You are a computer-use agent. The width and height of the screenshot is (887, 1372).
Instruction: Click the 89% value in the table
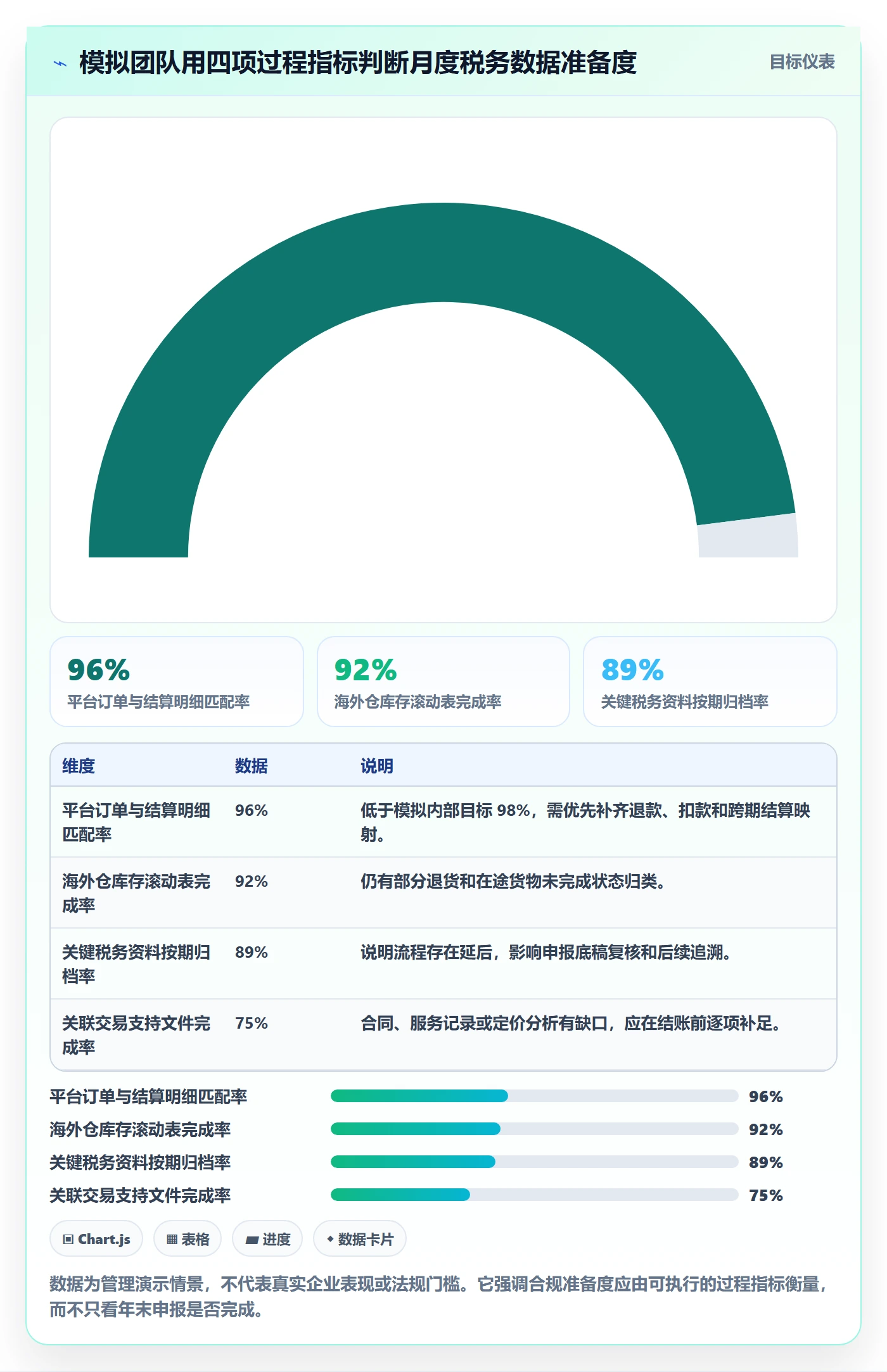click(252, 953)
